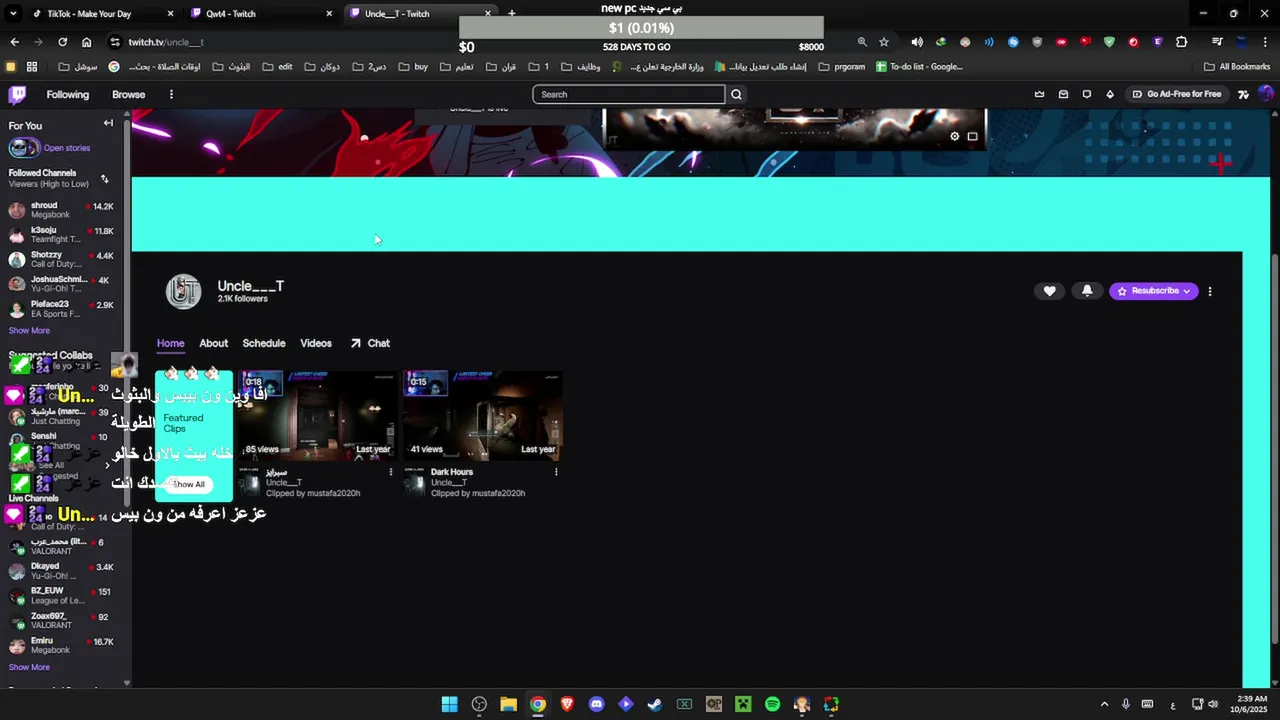Open the browser zoom magnifier icon
1280x720 pixels.
click(862, 42)
